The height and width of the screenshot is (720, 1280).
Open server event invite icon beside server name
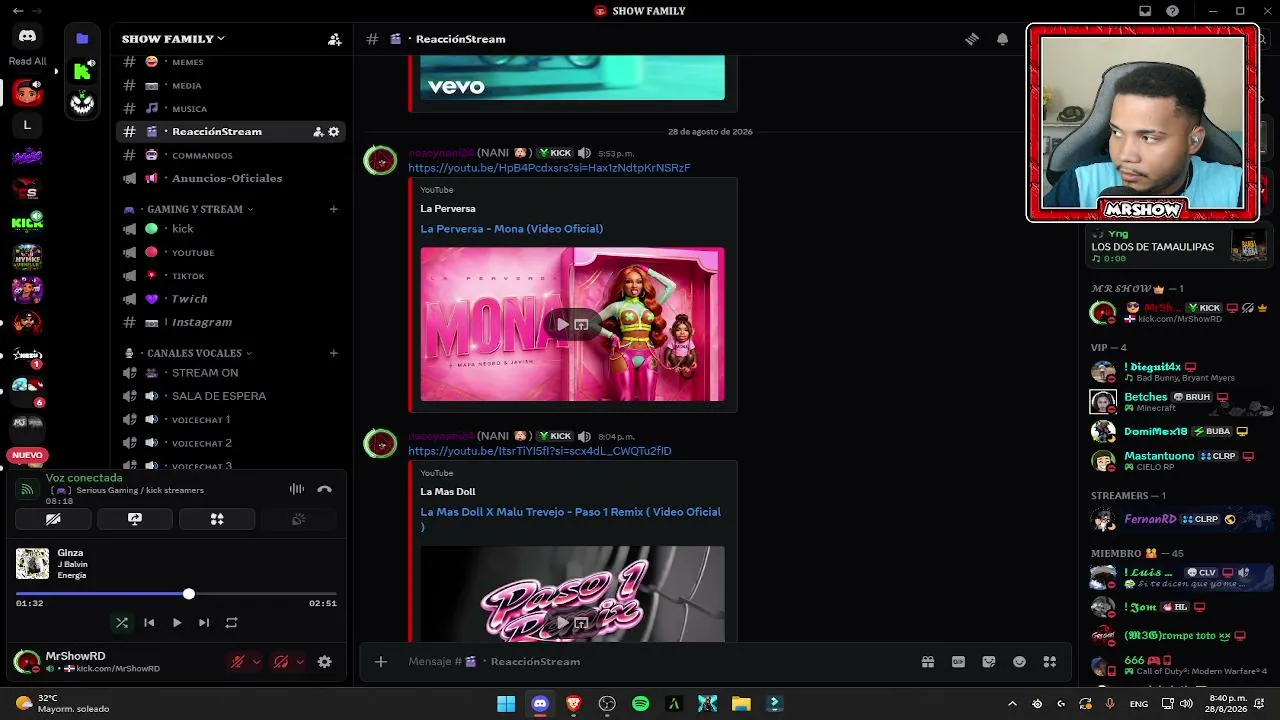[x=334, y=39]
